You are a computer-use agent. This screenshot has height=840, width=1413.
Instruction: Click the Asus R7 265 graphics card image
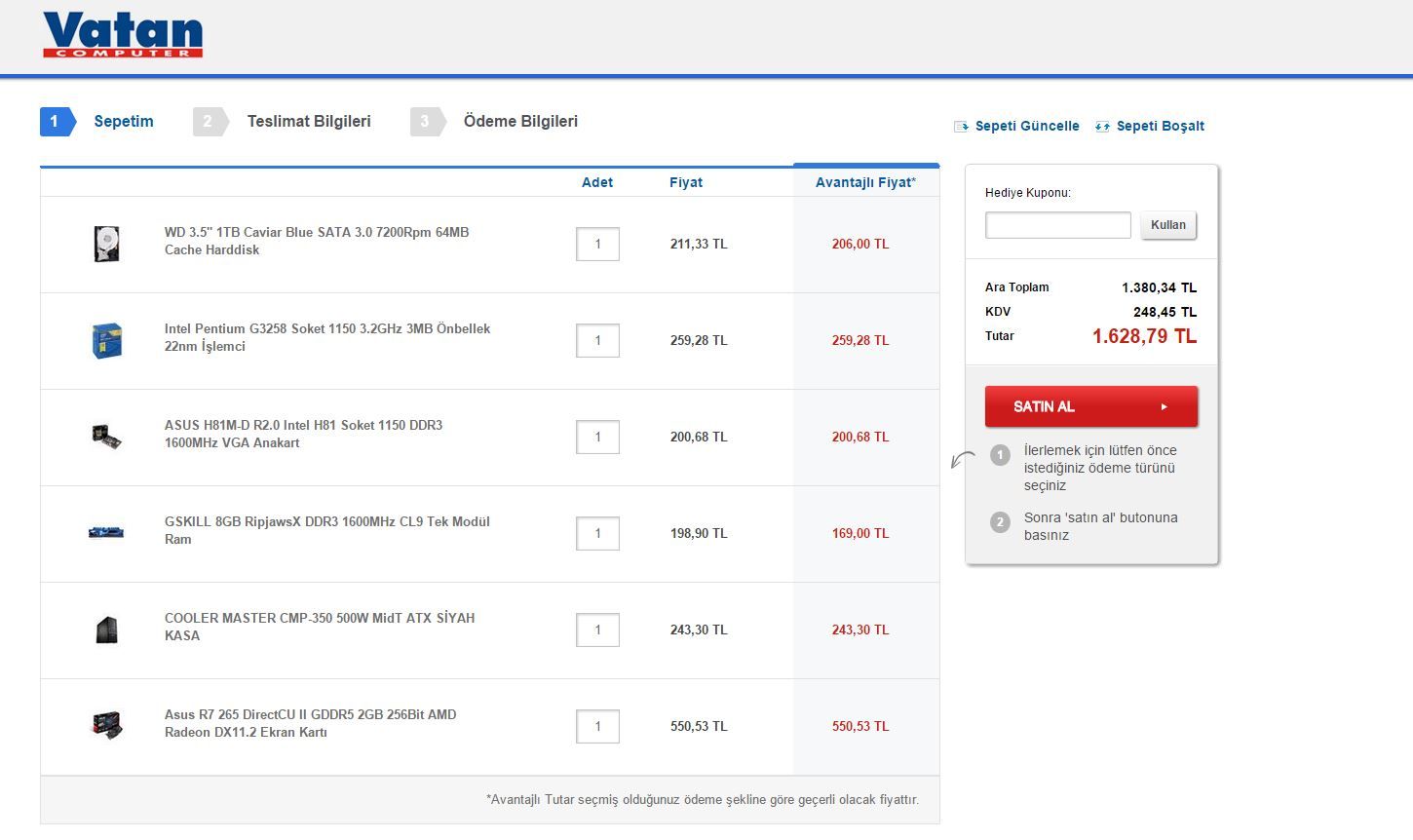(x=106, y=725)
